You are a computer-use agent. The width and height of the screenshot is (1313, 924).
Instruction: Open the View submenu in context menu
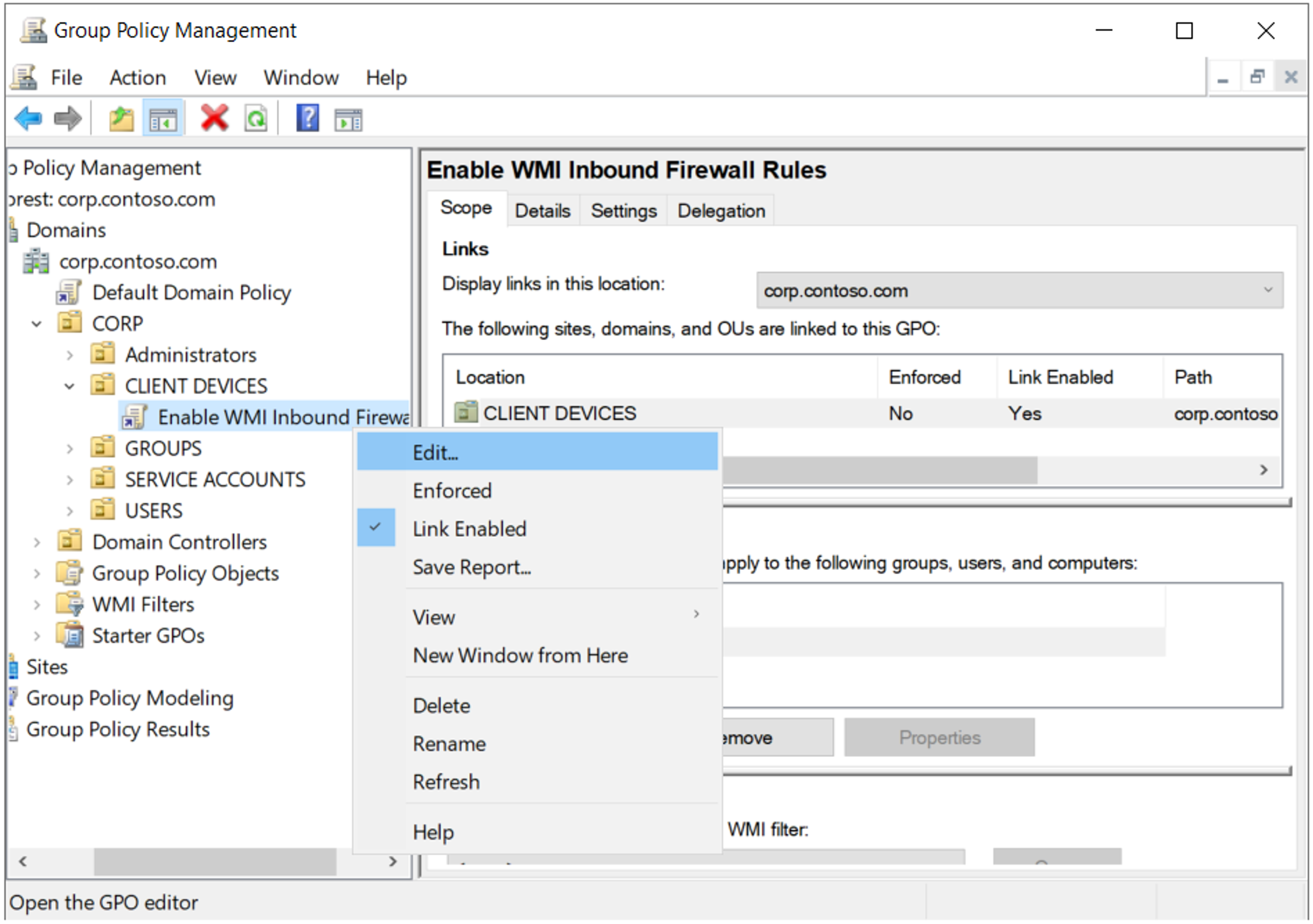coord(538,617)
